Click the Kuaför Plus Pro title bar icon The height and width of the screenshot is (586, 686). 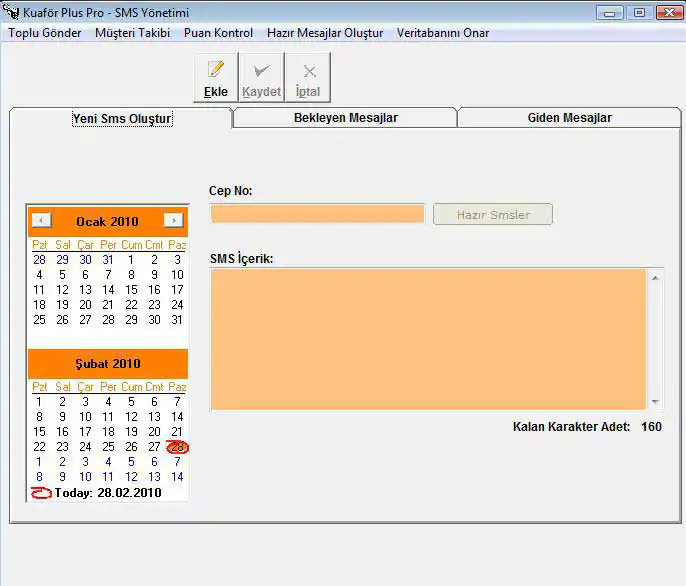coord(11,13)
